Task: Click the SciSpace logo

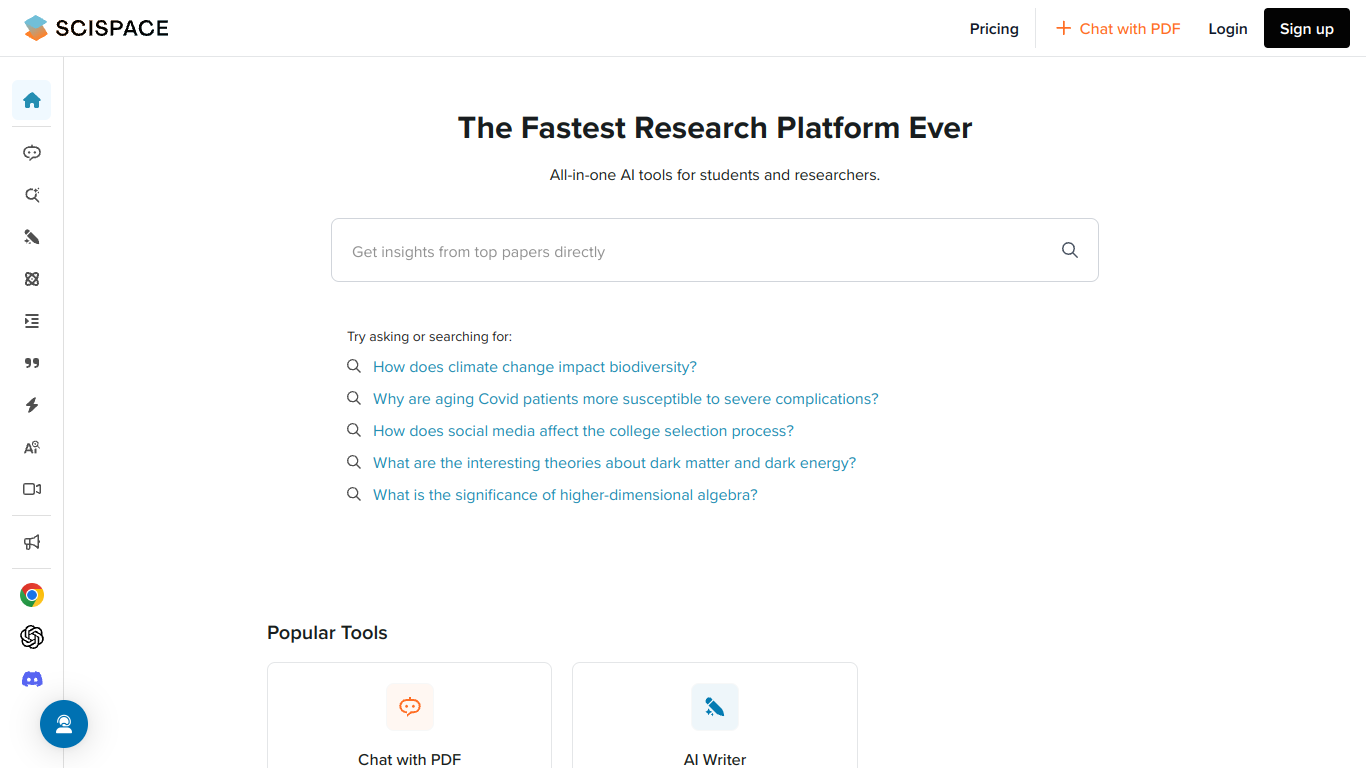Action: (97, 28)
